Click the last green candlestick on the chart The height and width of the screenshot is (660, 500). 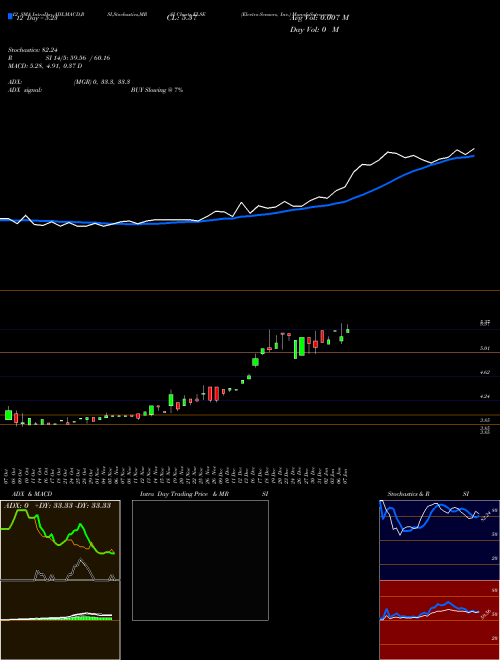(x=348, y=330)
